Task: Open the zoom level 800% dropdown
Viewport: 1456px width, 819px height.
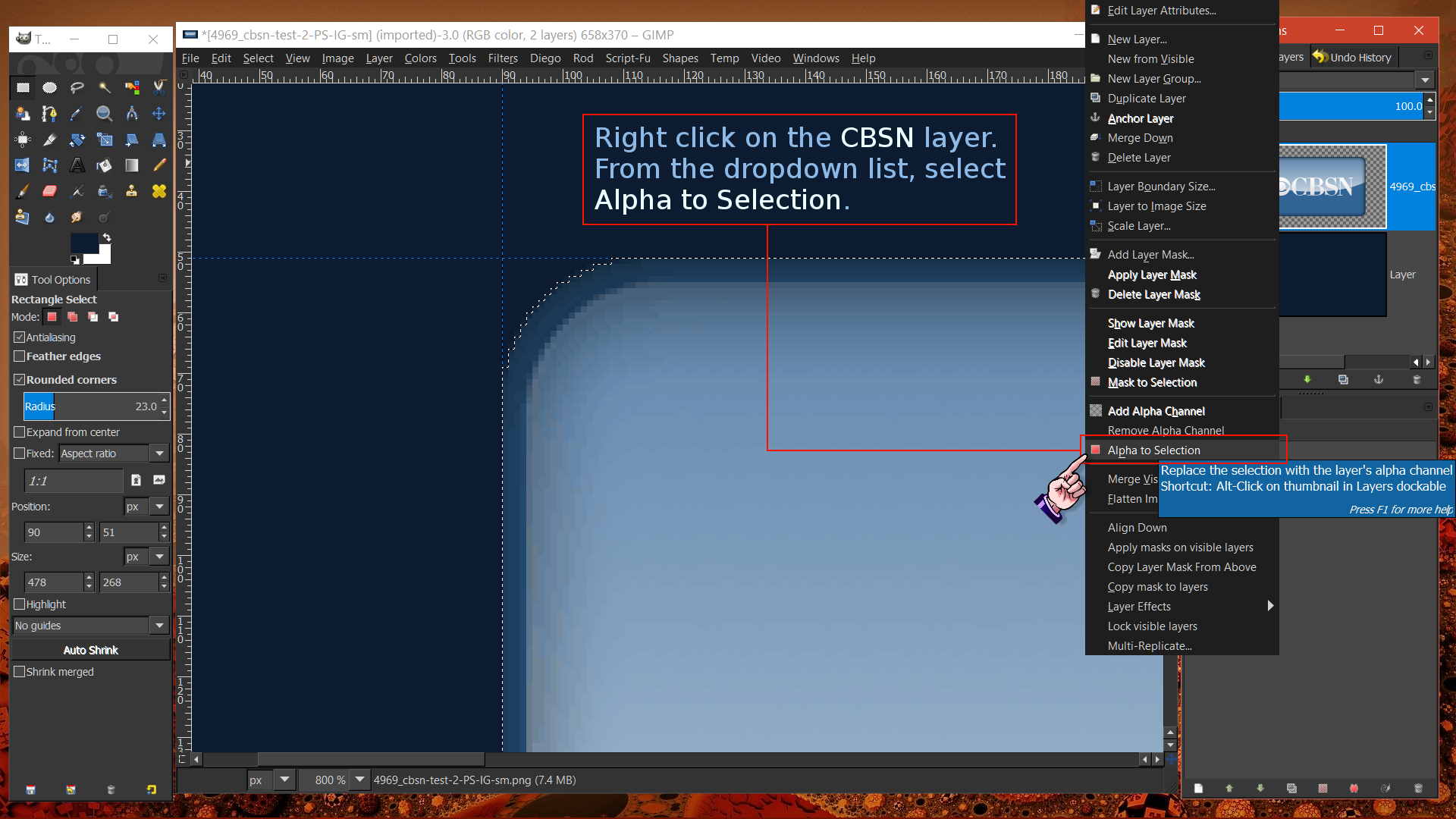Action: 360,780
